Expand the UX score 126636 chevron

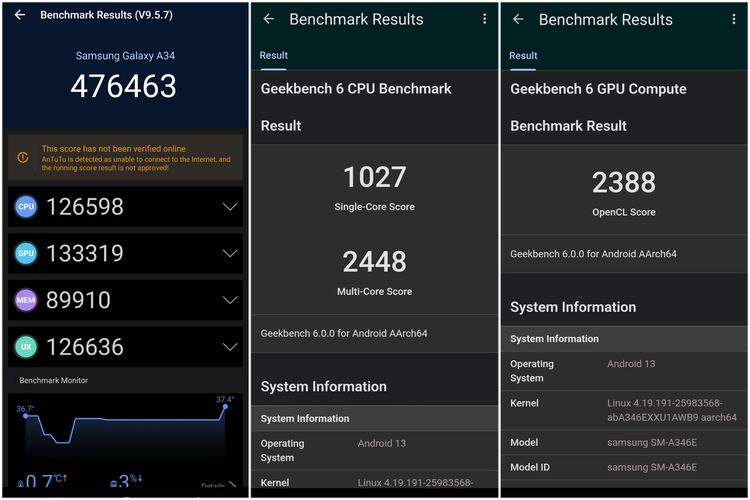(x=229, y=347)
